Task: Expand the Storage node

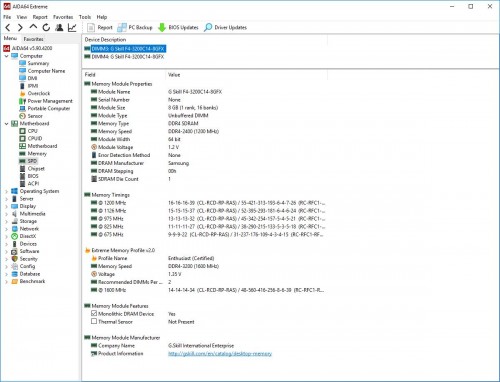Action: pyautogui.click(x=6, y=221)
